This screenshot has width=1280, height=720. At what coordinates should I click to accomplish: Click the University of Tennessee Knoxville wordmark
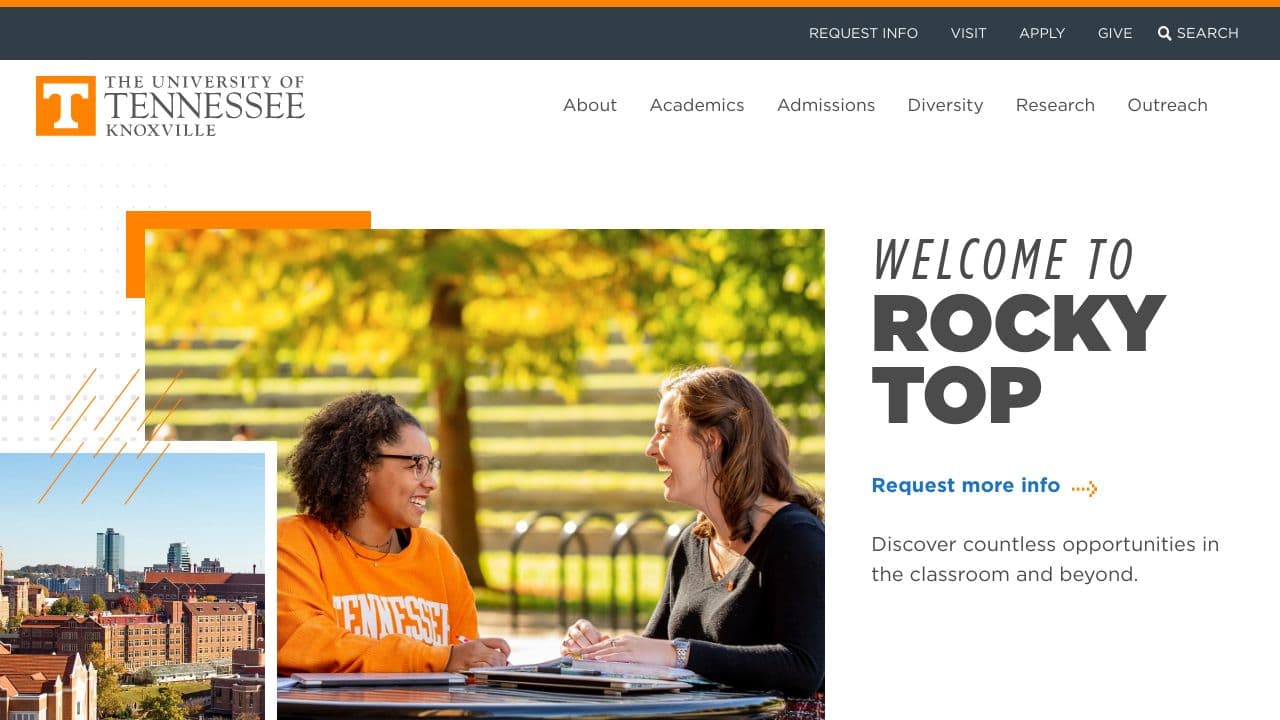(x=205, y=103)
